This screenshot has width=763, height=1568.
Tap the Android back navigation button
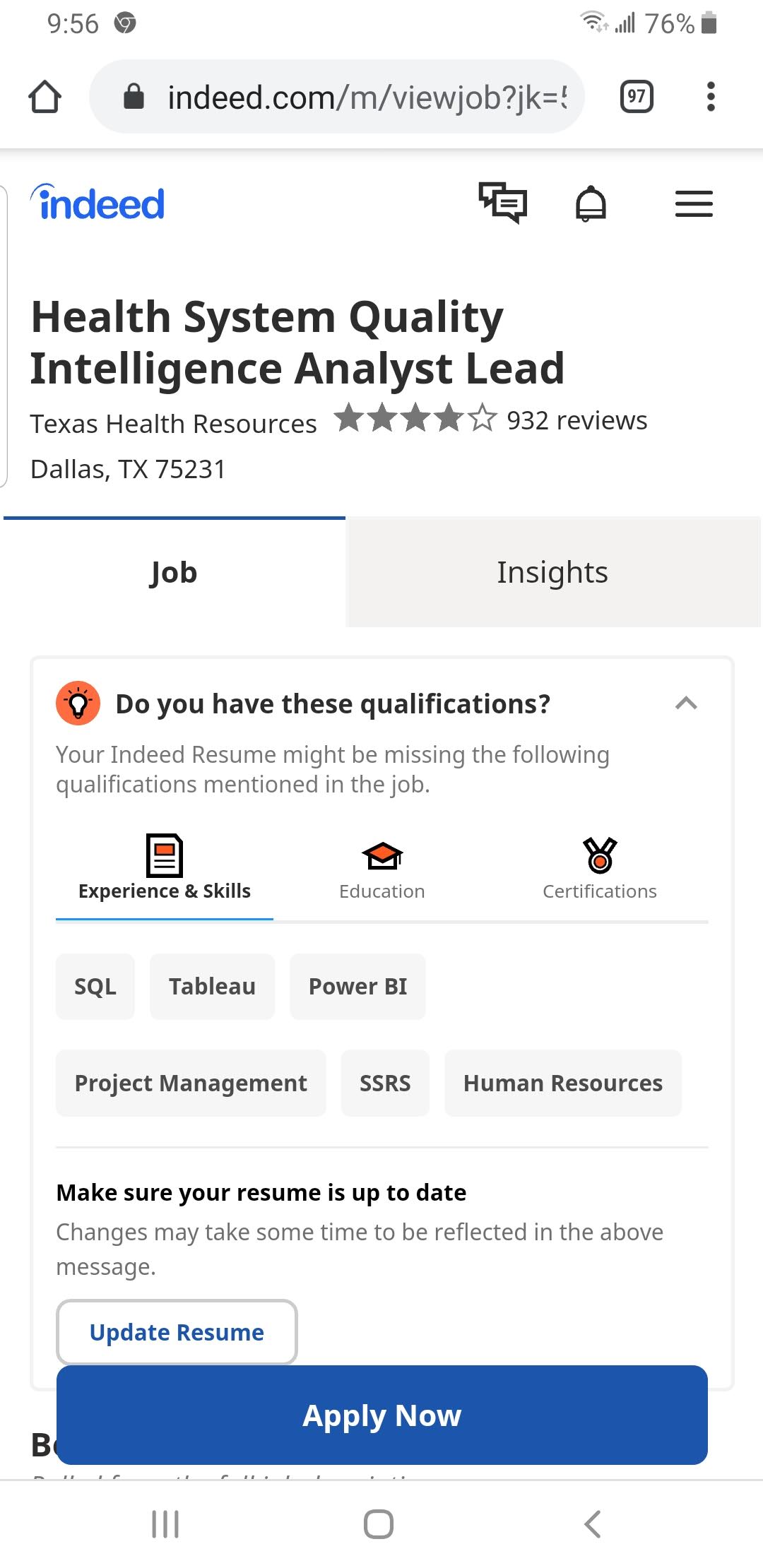tap(593, 1524)
